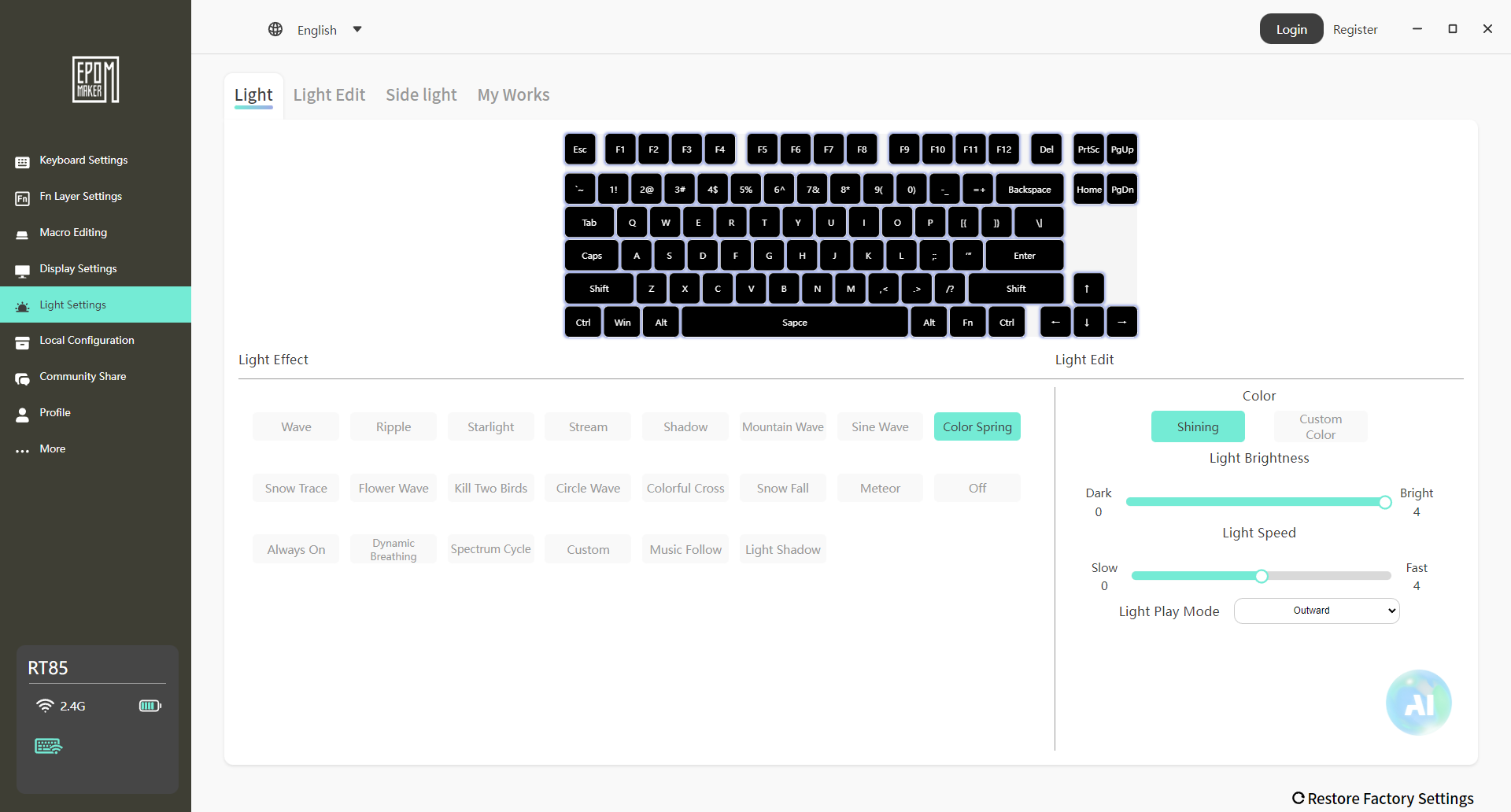Click the Epomaker logo
Screen dimensions: 1511x812
[95, 79]
